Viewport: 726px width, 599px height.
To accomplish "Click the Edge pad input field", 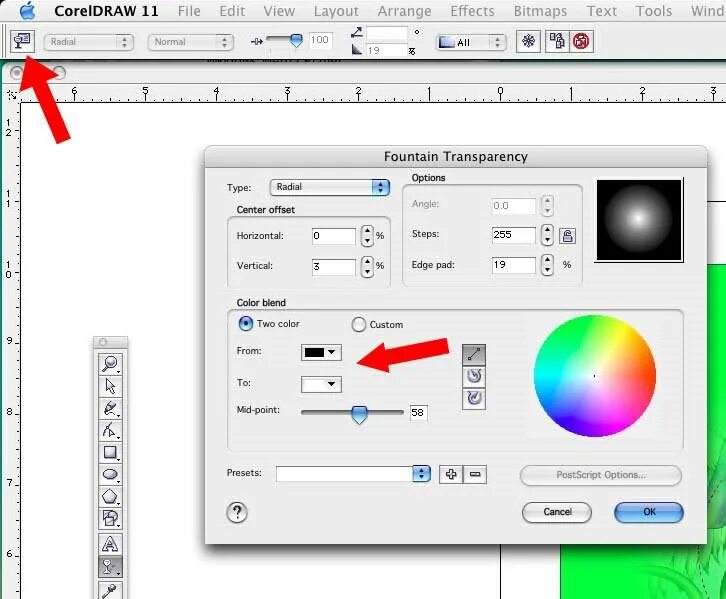I will (514, 265).
